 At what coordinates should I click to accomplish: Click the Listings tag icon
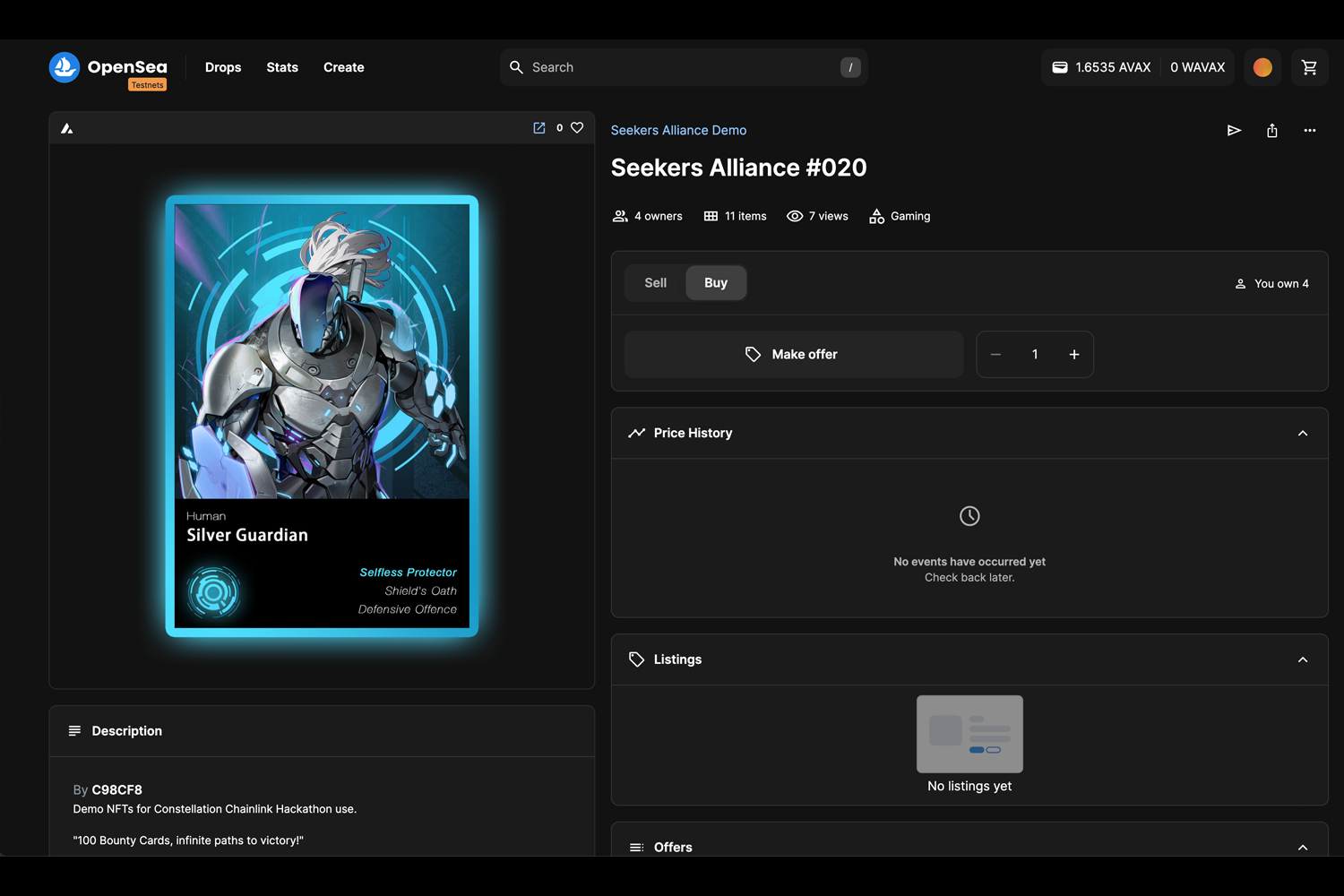click(637, 659)
